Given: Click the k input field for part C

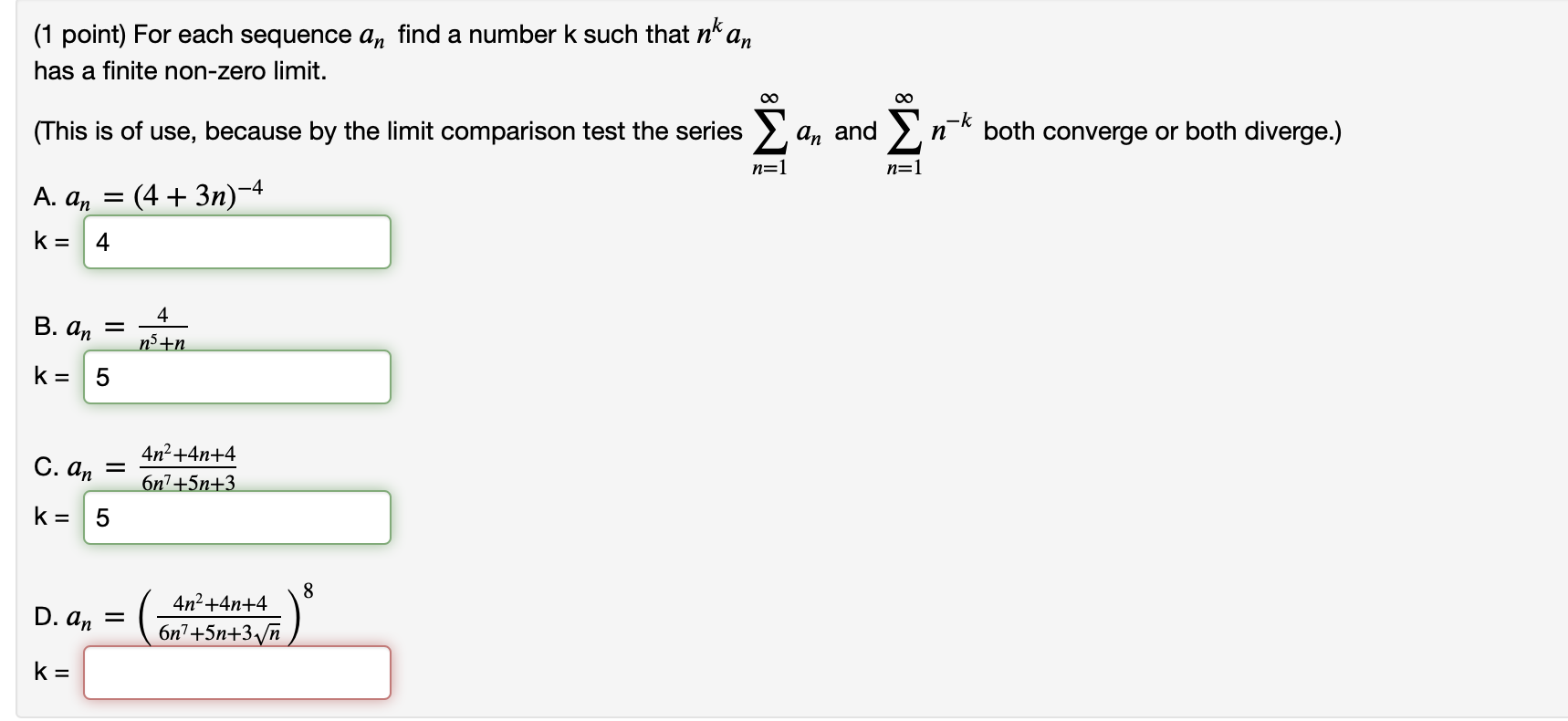Looking at the screenshot, I should (236, 517).
